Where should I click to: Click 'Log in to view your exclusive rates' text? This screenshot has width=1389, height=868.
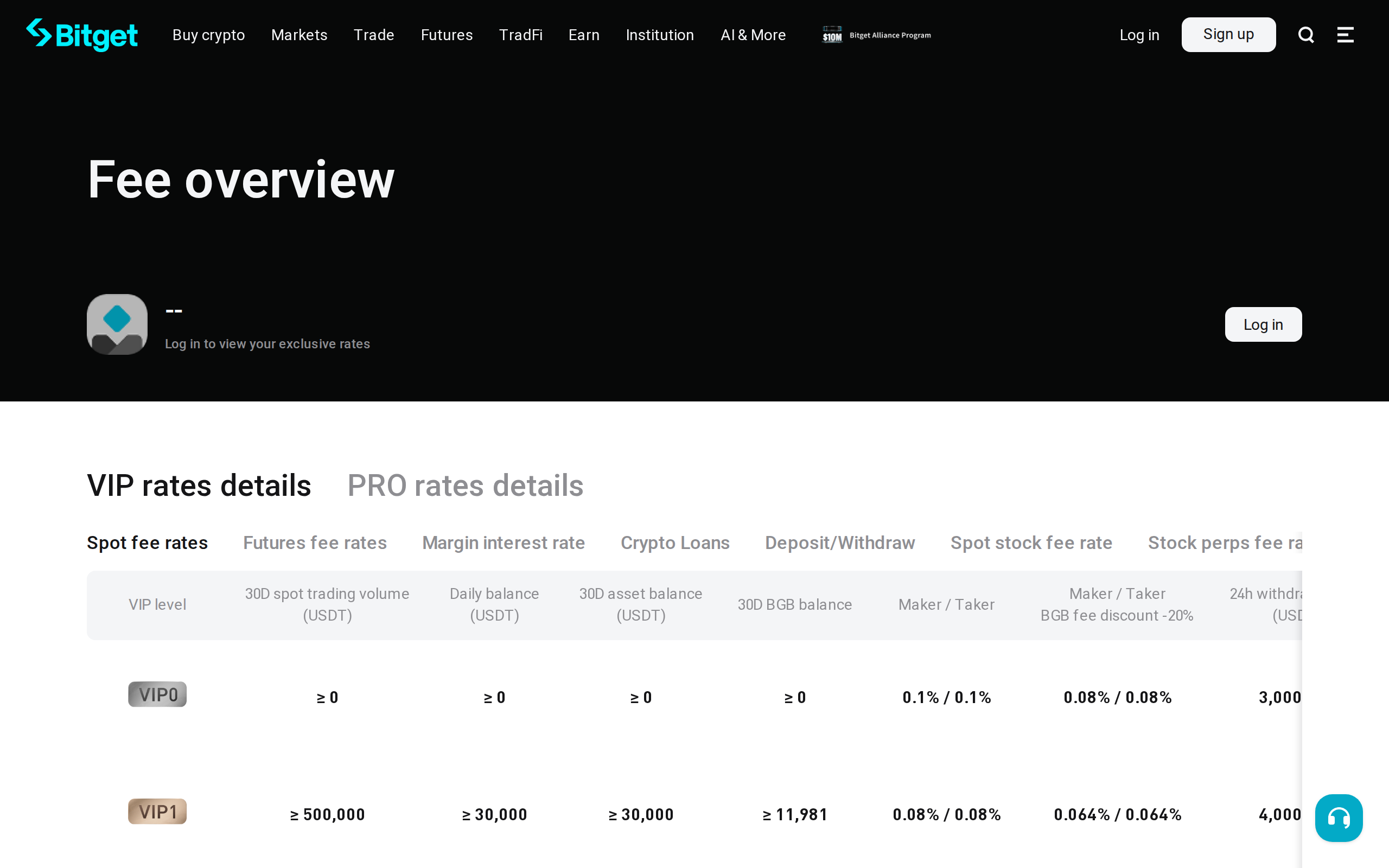click(x=267, y=344)
